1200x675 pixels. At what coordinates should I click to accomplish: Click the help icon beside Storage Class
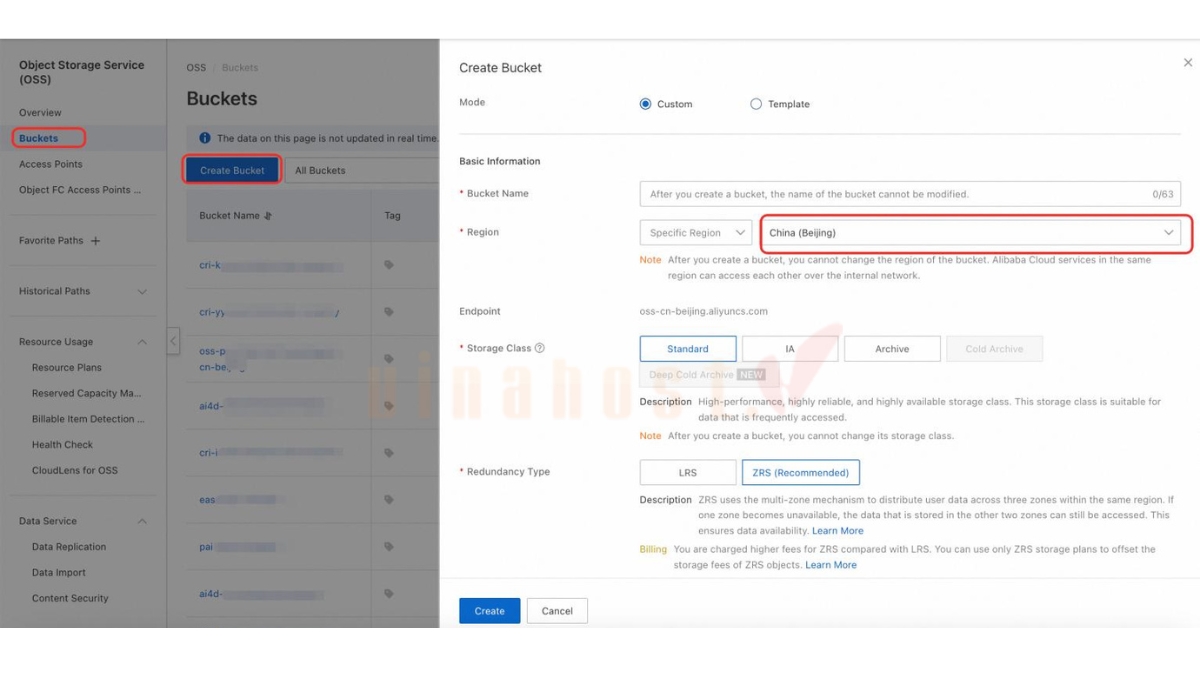tap(540, 348)
